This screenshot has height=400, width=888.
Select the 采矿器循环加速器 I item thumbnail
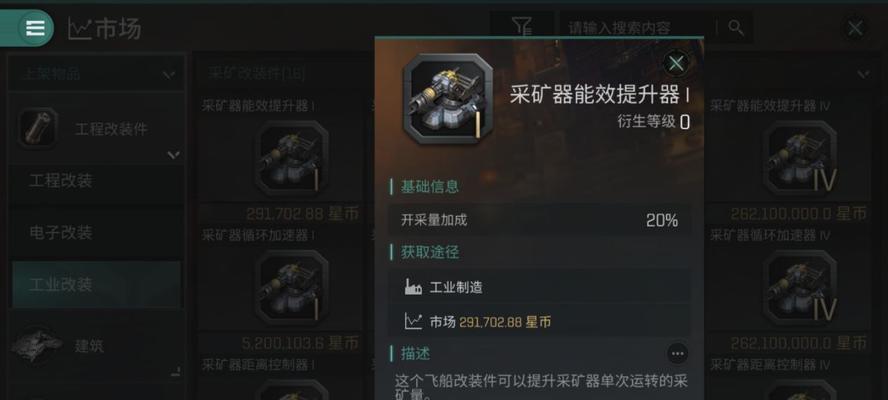(x=291, y=288)
